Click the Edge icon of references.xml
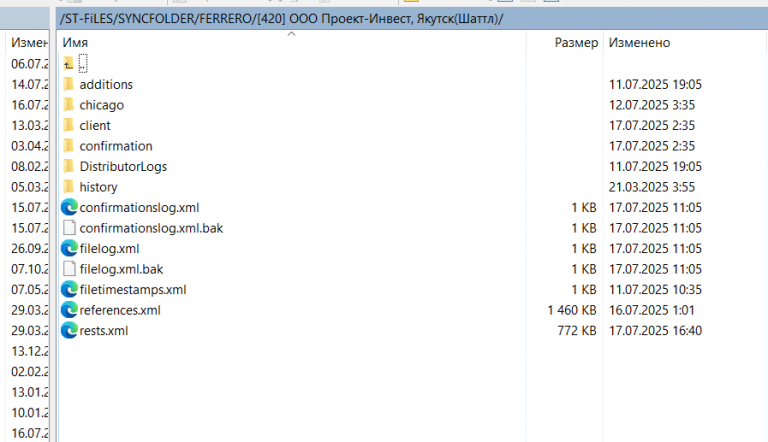Image resolution: width=768 pixels, height=442 pixels. [x=69, y=310]
